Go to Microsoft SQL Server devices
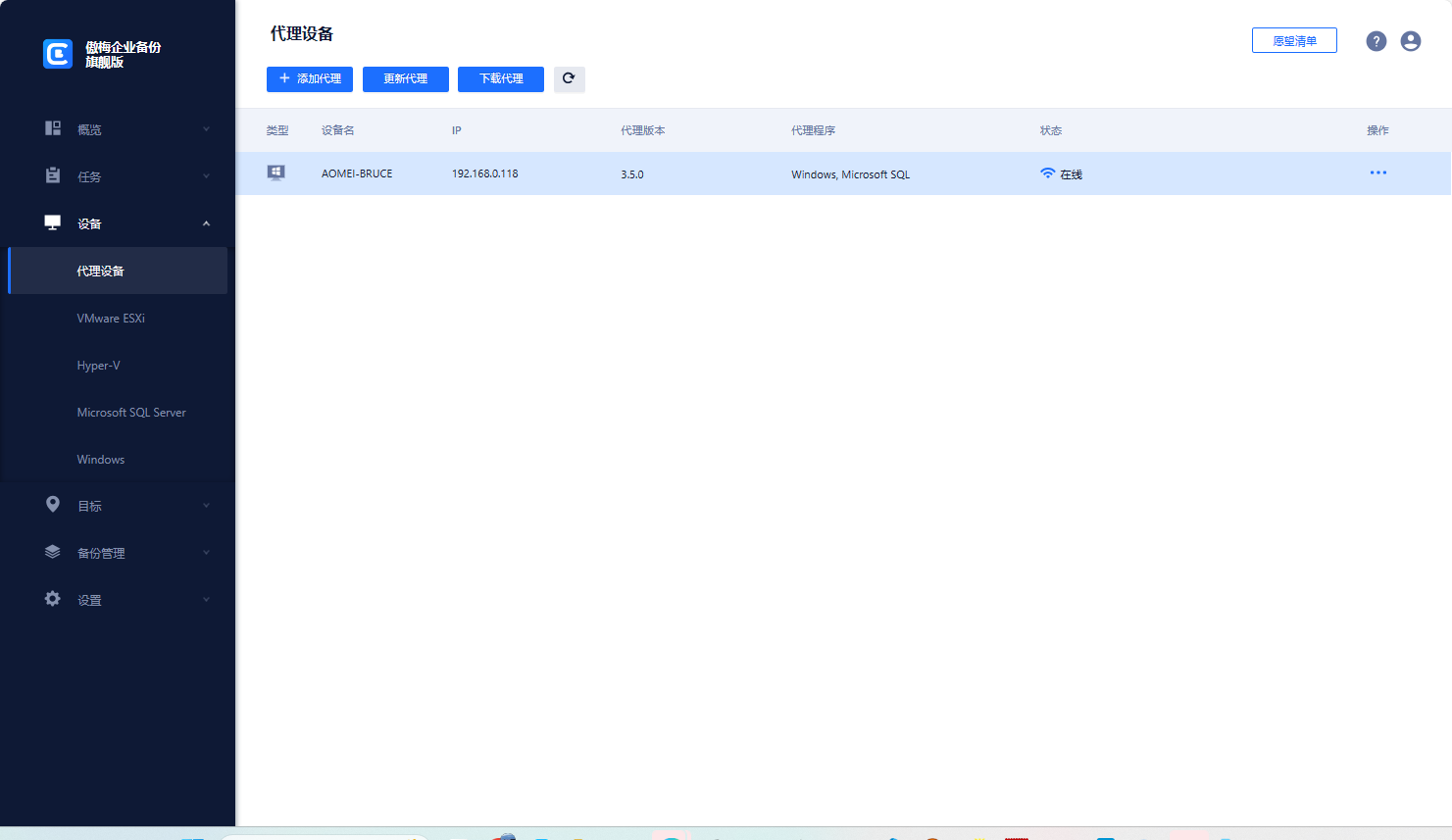The height and width of the screenshot is (840, 1452). pyautogui.click(x=131, y=413)
